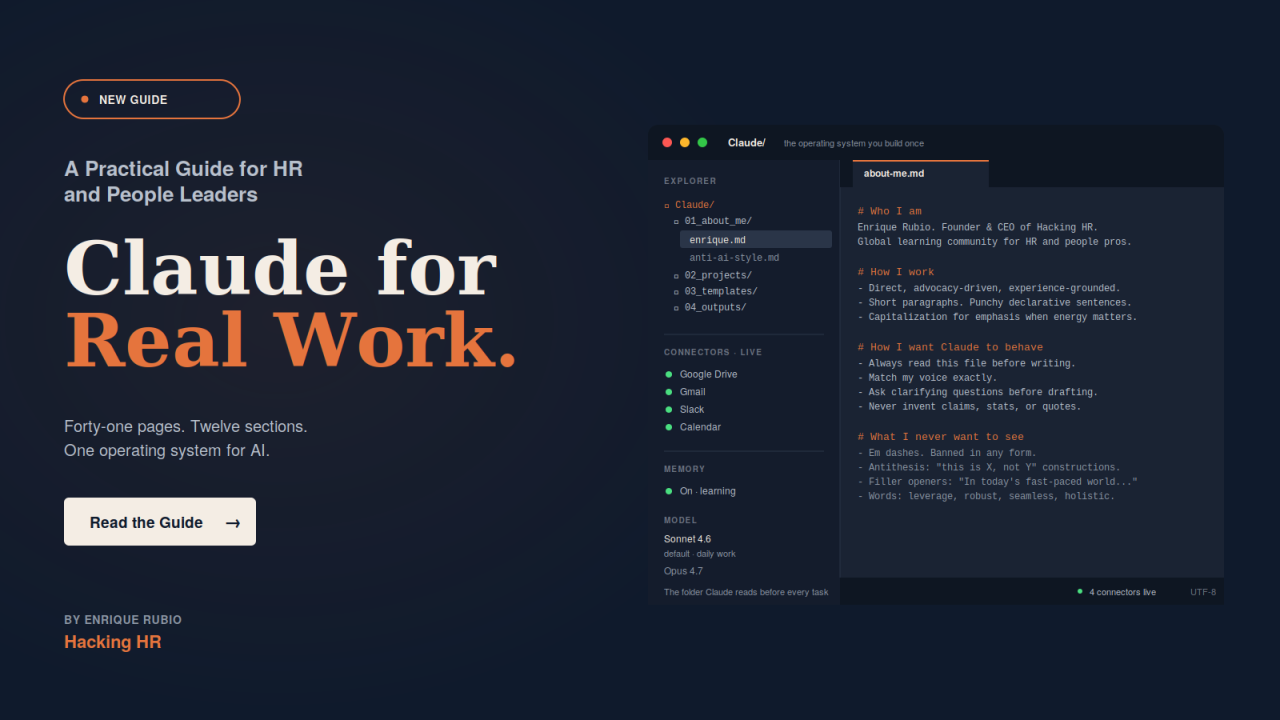Click the folder icon beside root Claude/

tap(667, 206)
